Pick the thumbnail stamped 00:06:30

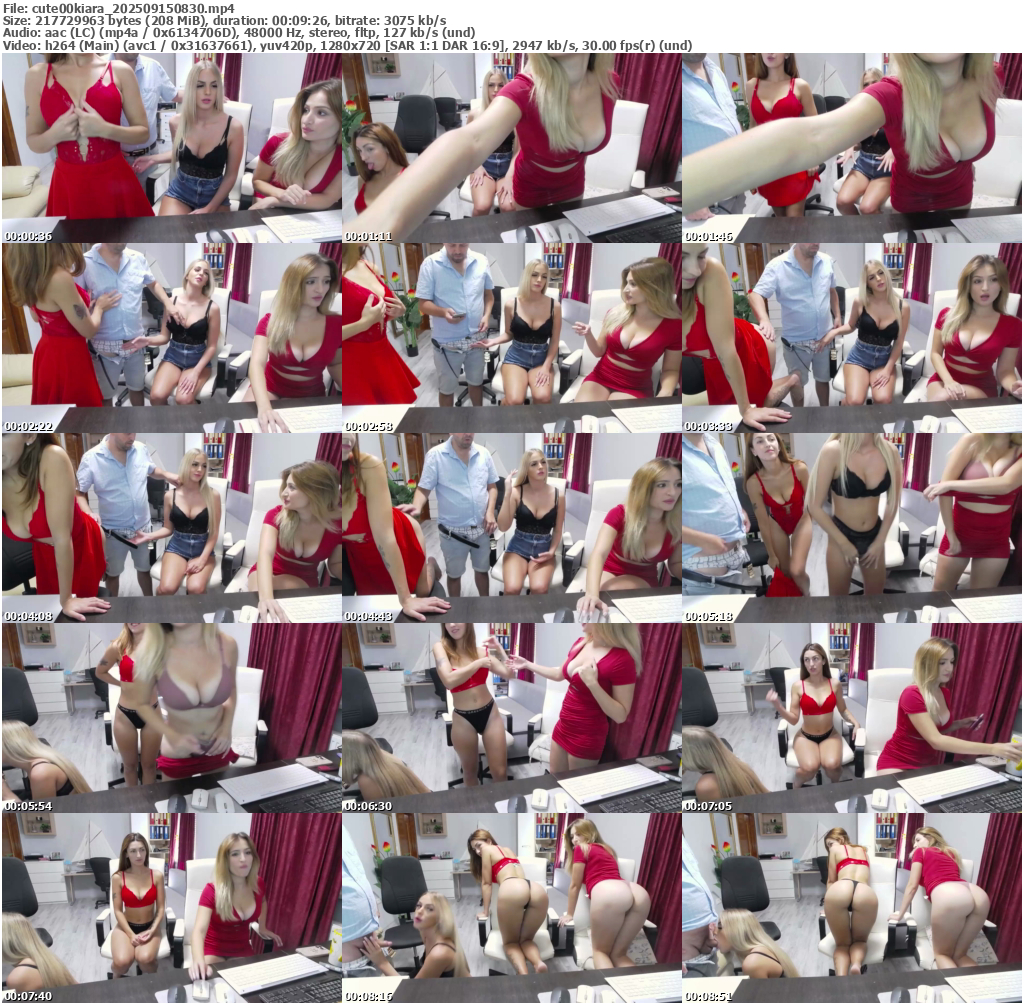(511, 718)
